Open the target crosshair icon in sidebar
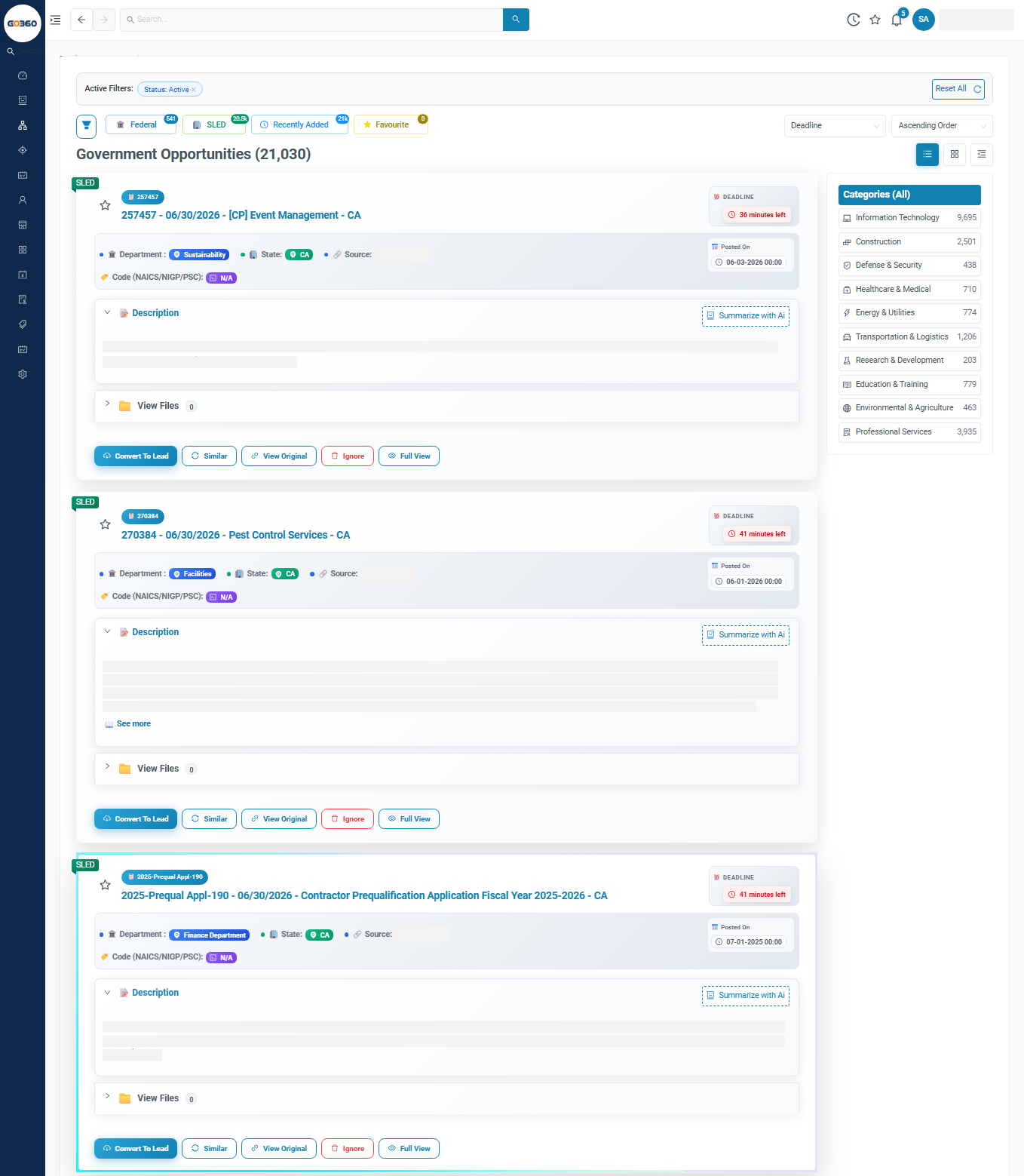Viewport: 1024px width, 1176px height. [23, 150]
